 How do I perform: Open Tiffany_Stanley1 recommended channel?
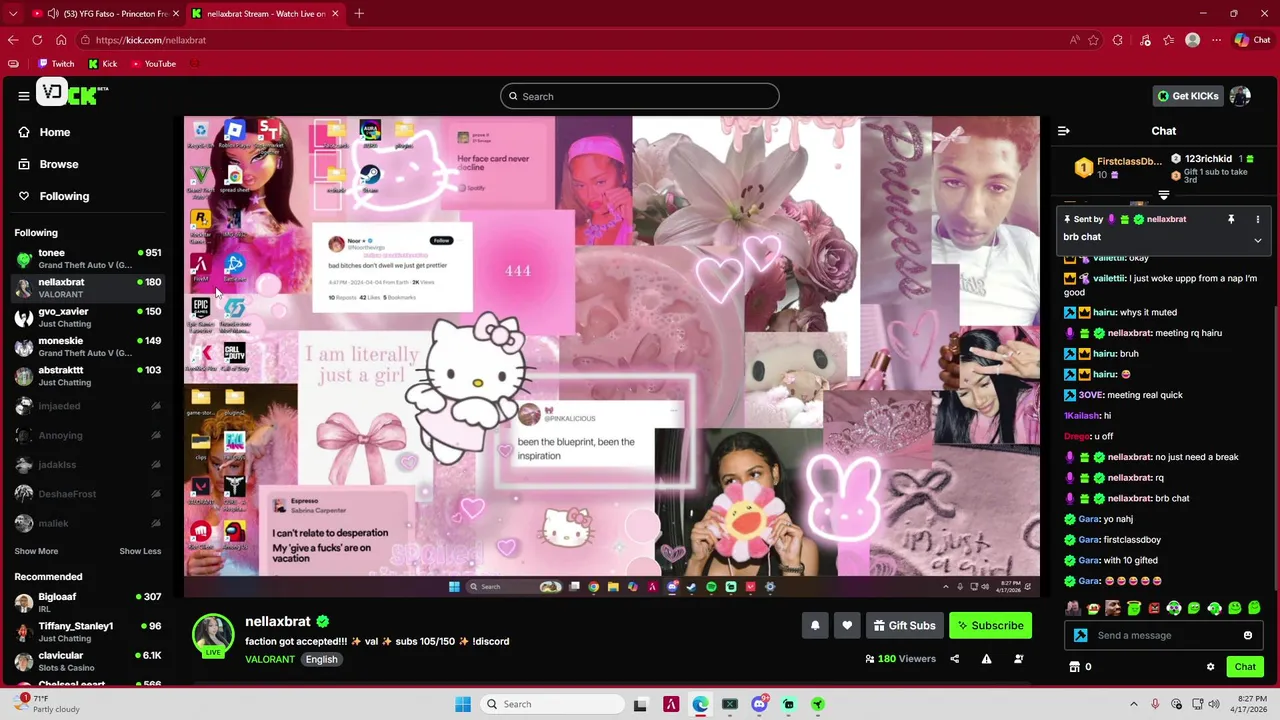point(88,631)
